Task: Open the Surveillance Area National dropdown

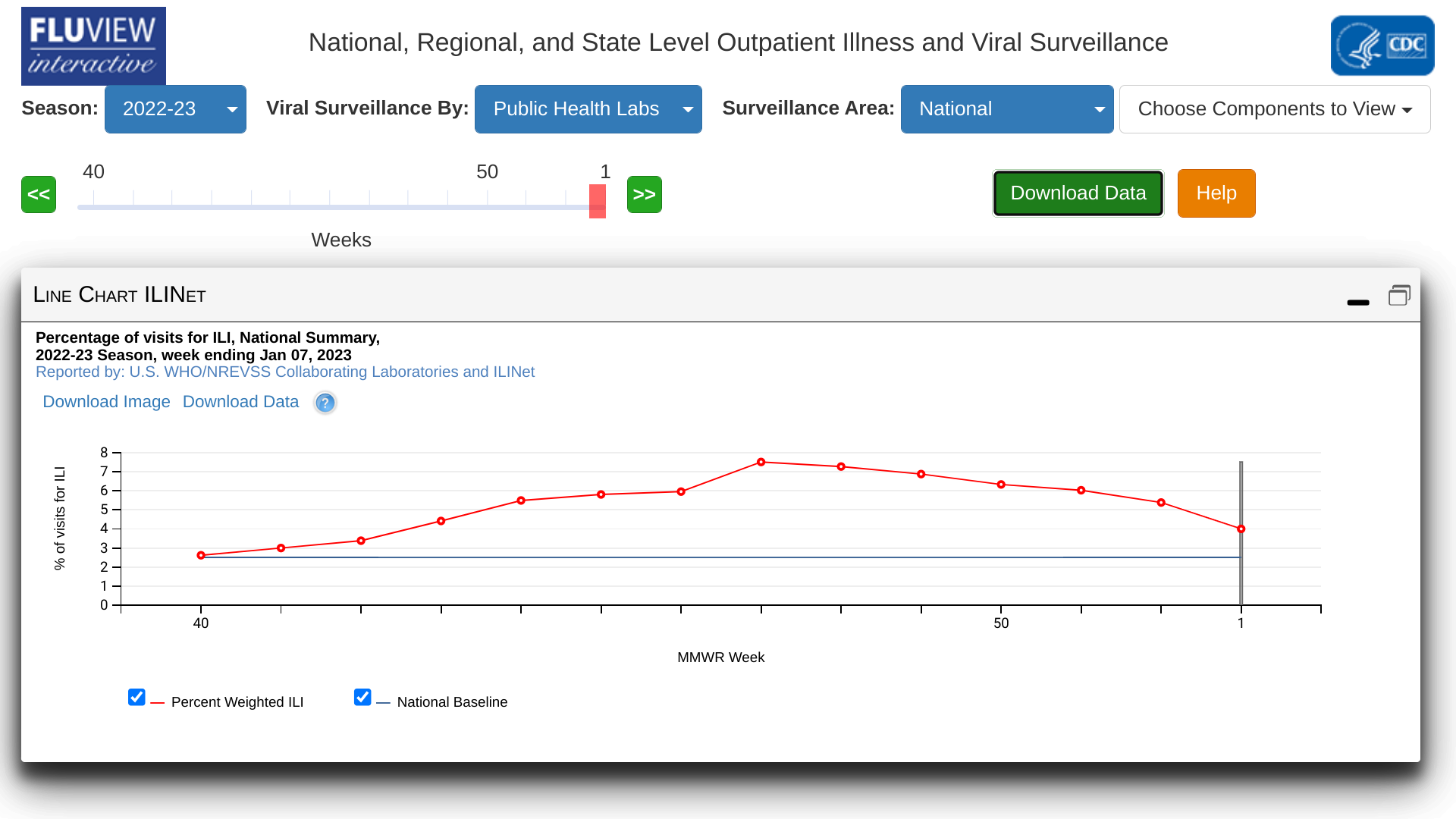Action: click(1006, 109)
